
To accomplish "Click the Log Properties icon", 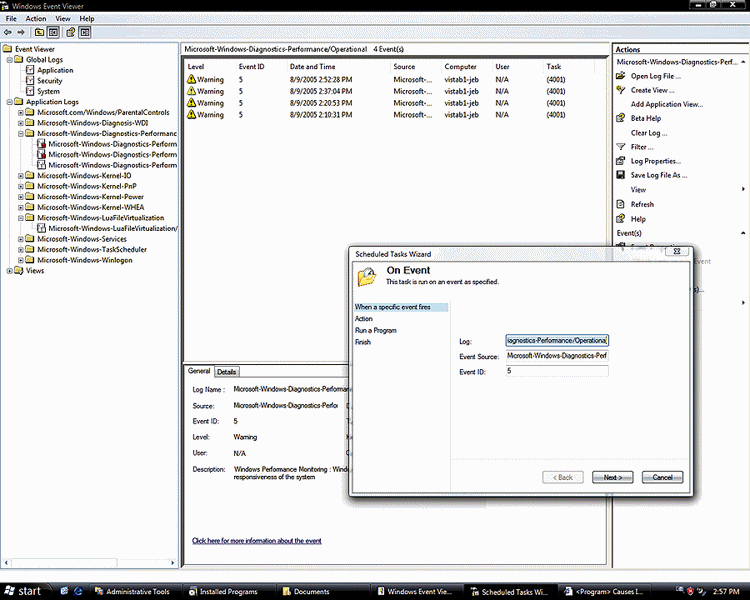I will click(x=620, y=161).
